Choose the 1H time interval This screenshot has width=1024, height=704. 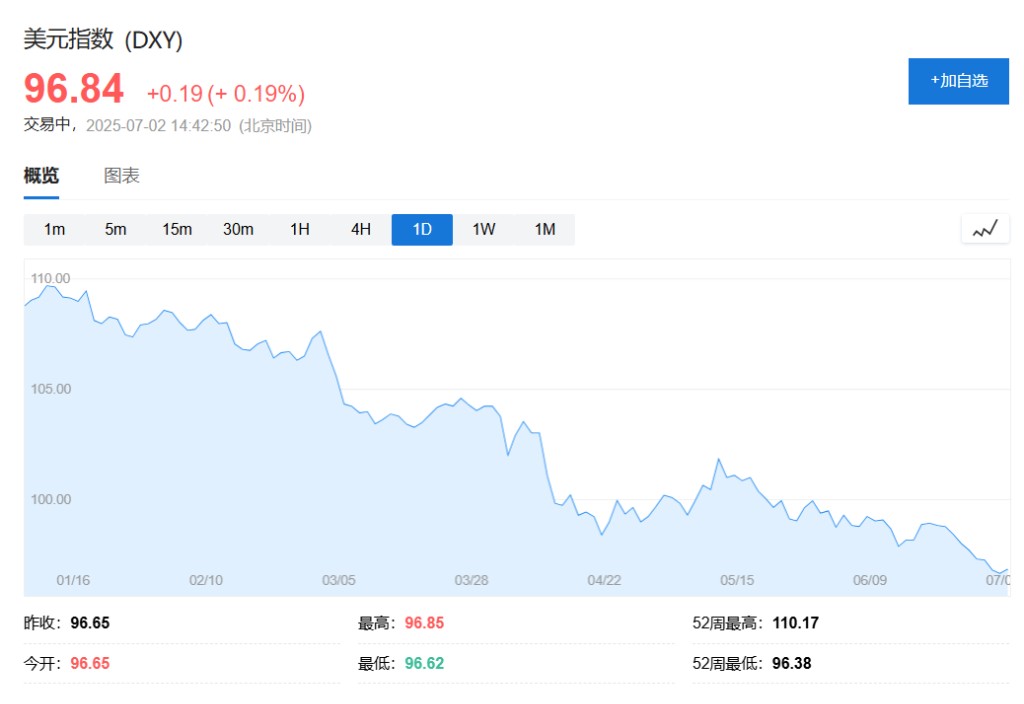pyautogui.click(x=300, y=229)
